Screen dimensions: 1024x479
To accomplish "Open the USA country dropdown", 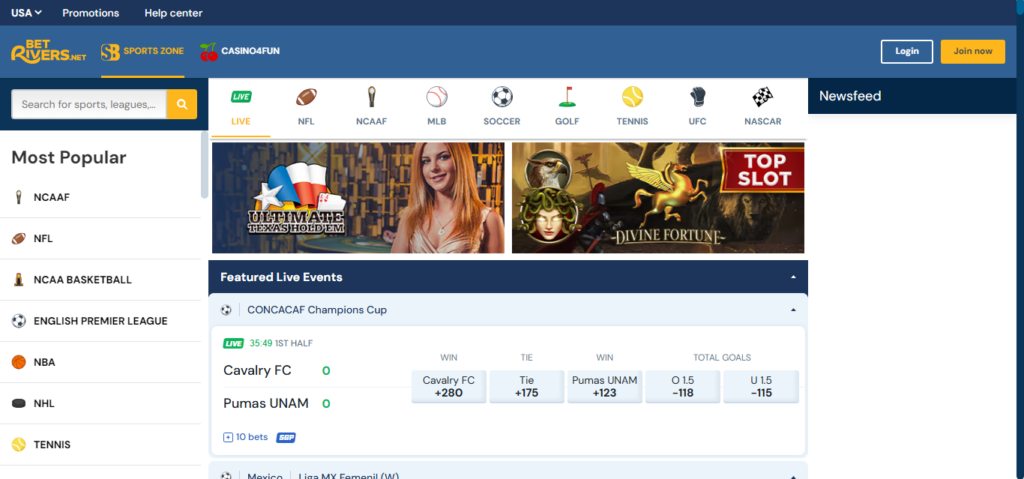I will click(x=27, y=13).
